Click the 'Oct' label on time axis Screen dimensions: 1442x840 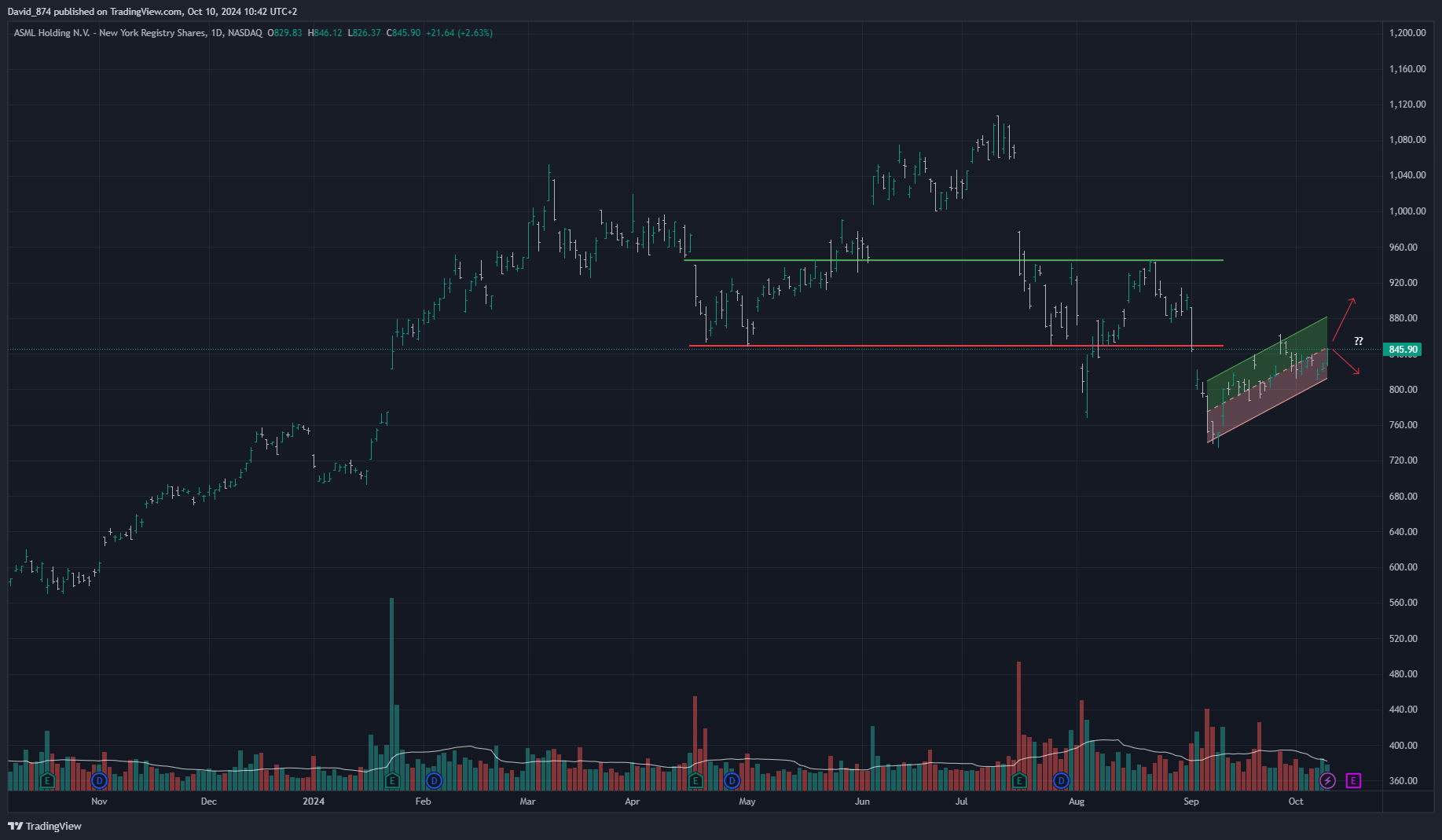tap(1296, 801)
